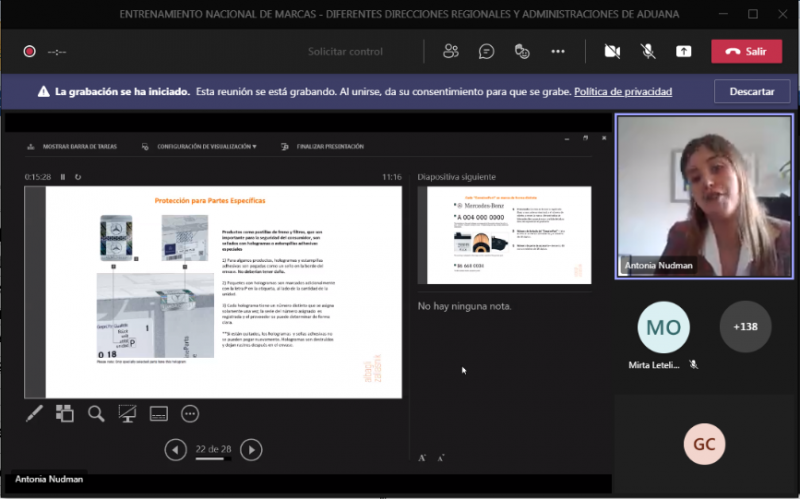Image resolution: width=800 pixels, height=499 pixels.
Task: Click the 22 de 28 slide counter
Action: pos(213,449)
